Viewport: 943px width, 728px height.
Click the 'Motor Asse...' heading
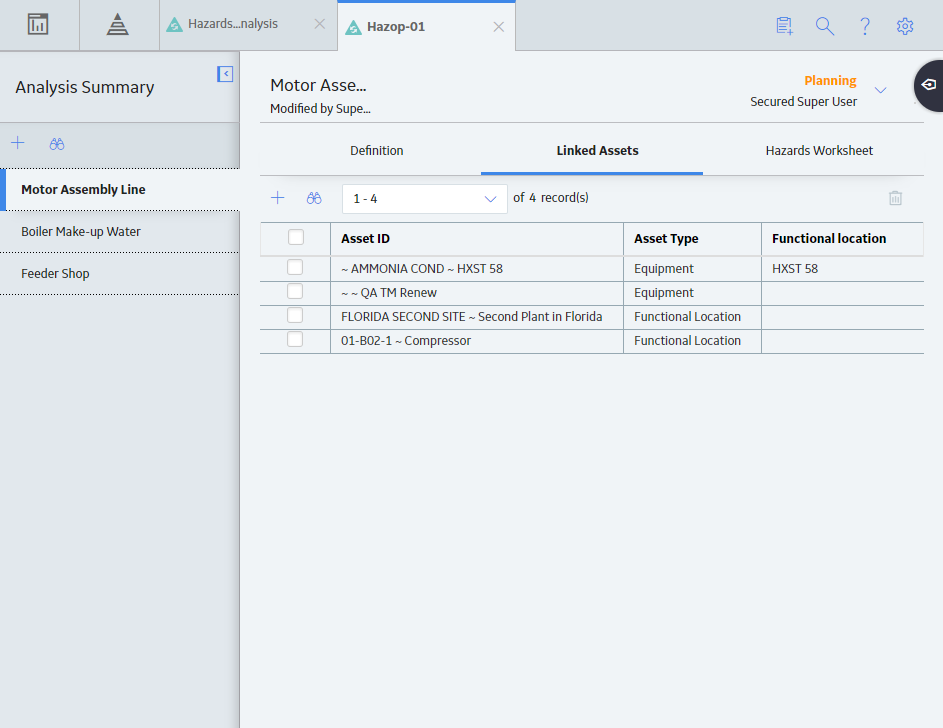click(x=318, y=85)
